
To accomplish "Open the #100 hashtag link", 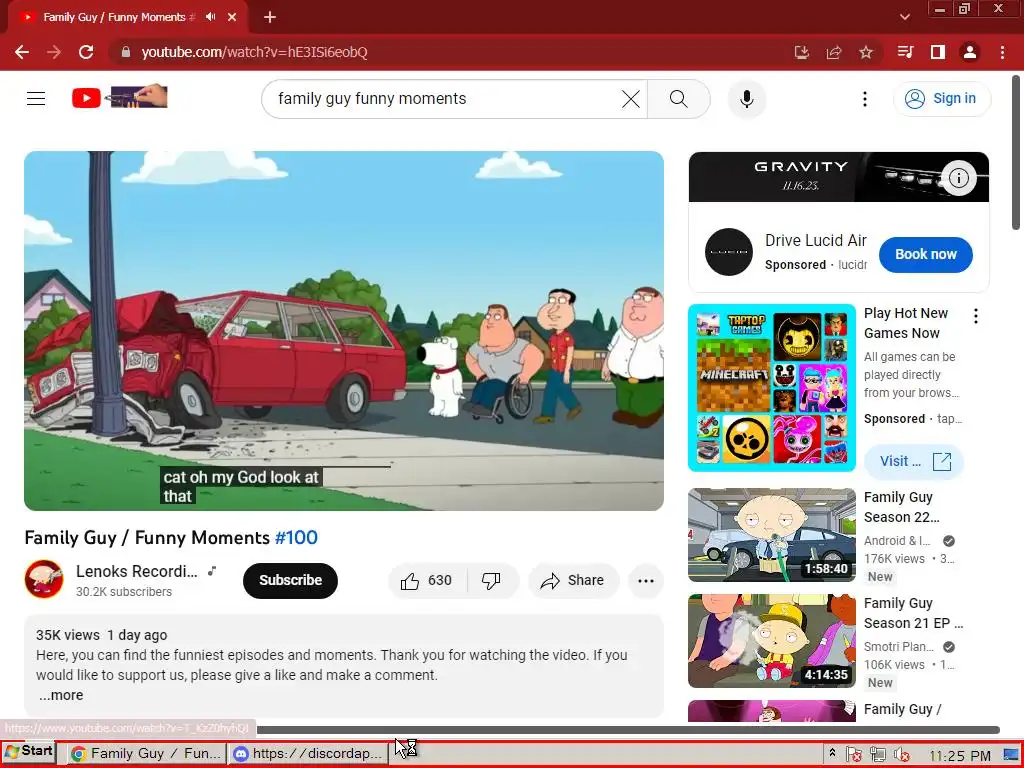I will (296, 537).
